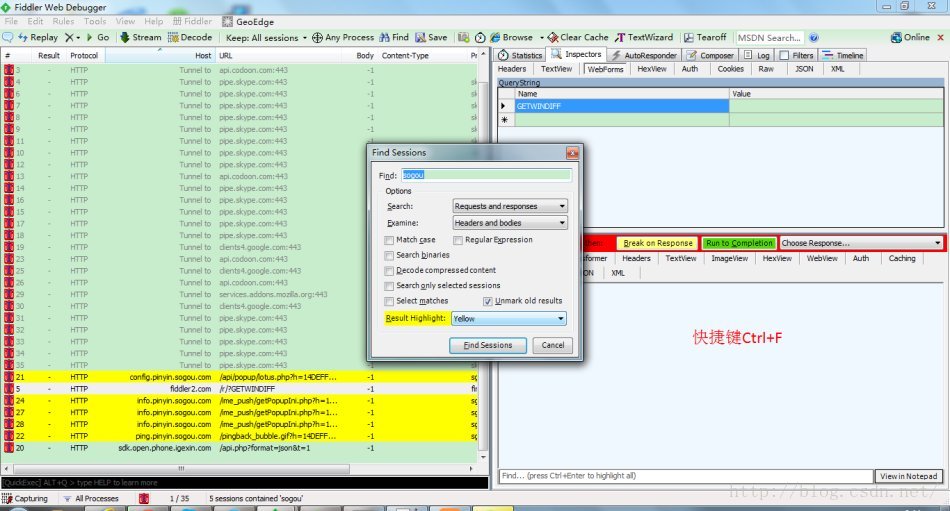
Task: Open the File menu
Action: [11, 21]
